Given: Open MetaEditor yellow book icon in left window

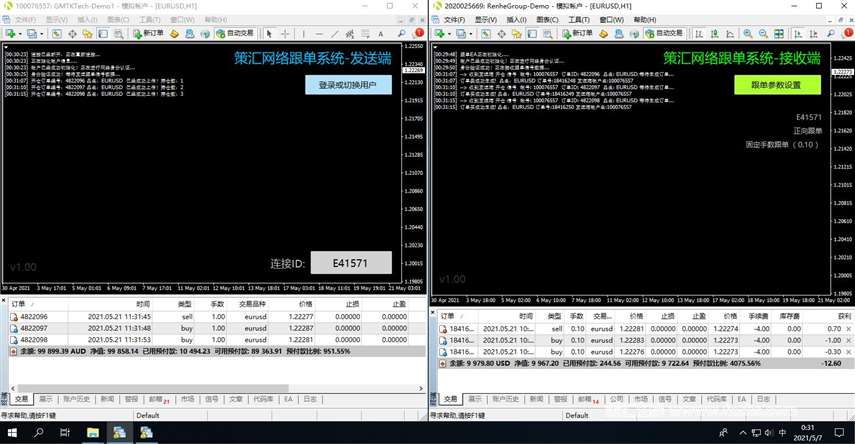Looking at the screenshot, I should [174, 34].
